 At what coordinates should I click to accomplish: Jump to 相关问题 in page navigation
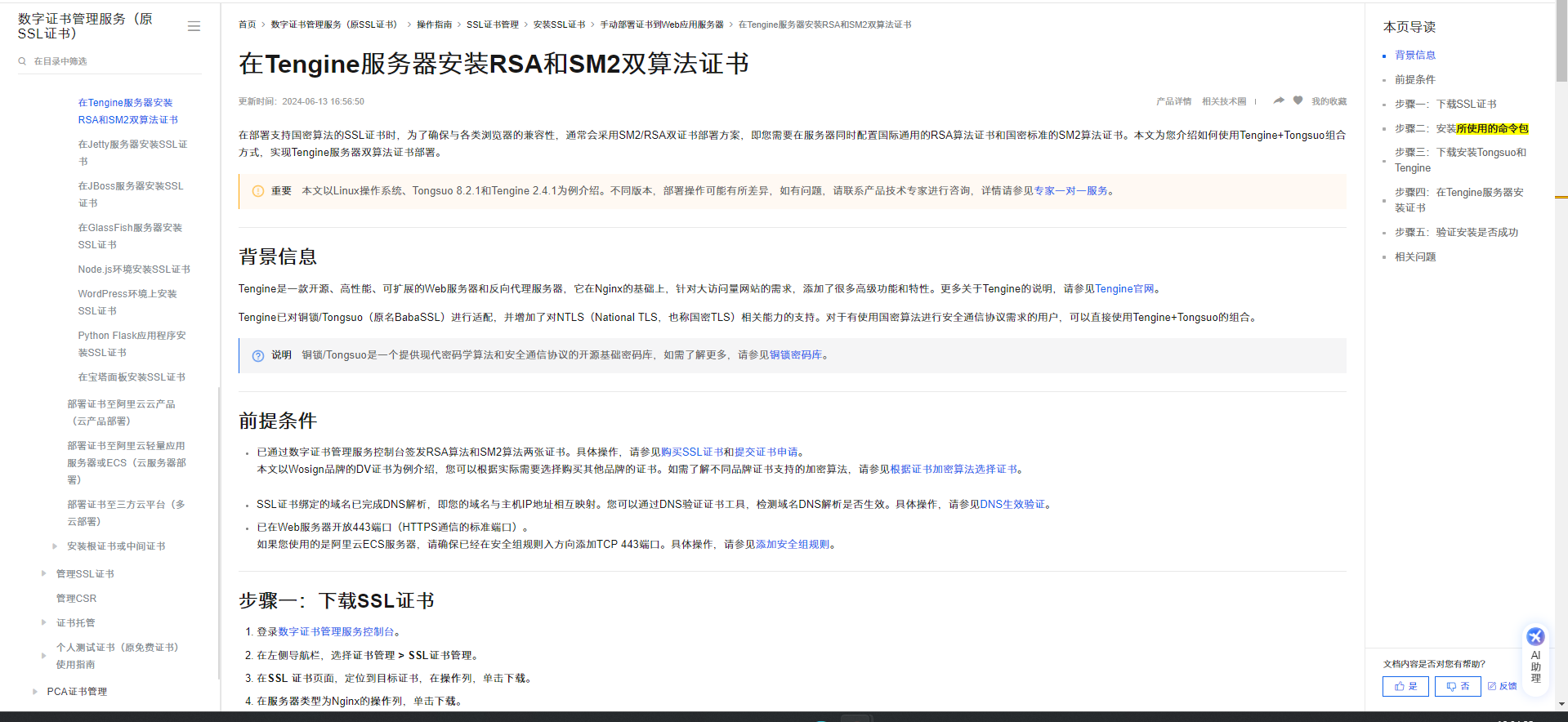(1415, 257)
